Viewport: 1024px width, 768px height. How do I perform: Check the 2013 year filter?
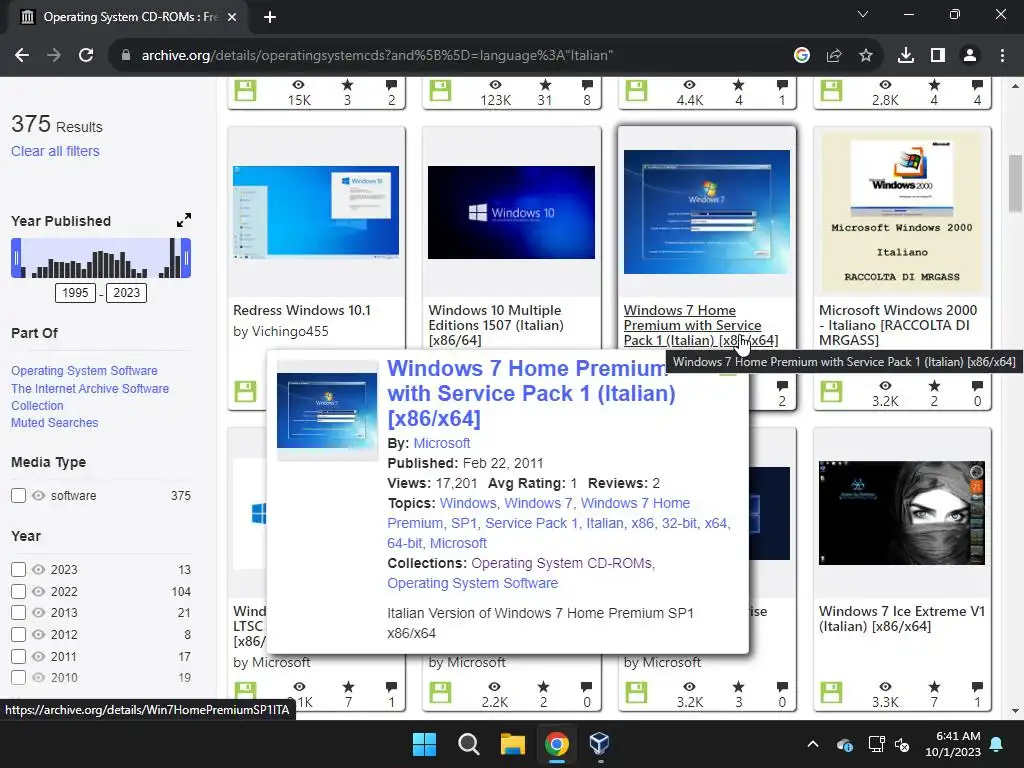pos(18,613)
